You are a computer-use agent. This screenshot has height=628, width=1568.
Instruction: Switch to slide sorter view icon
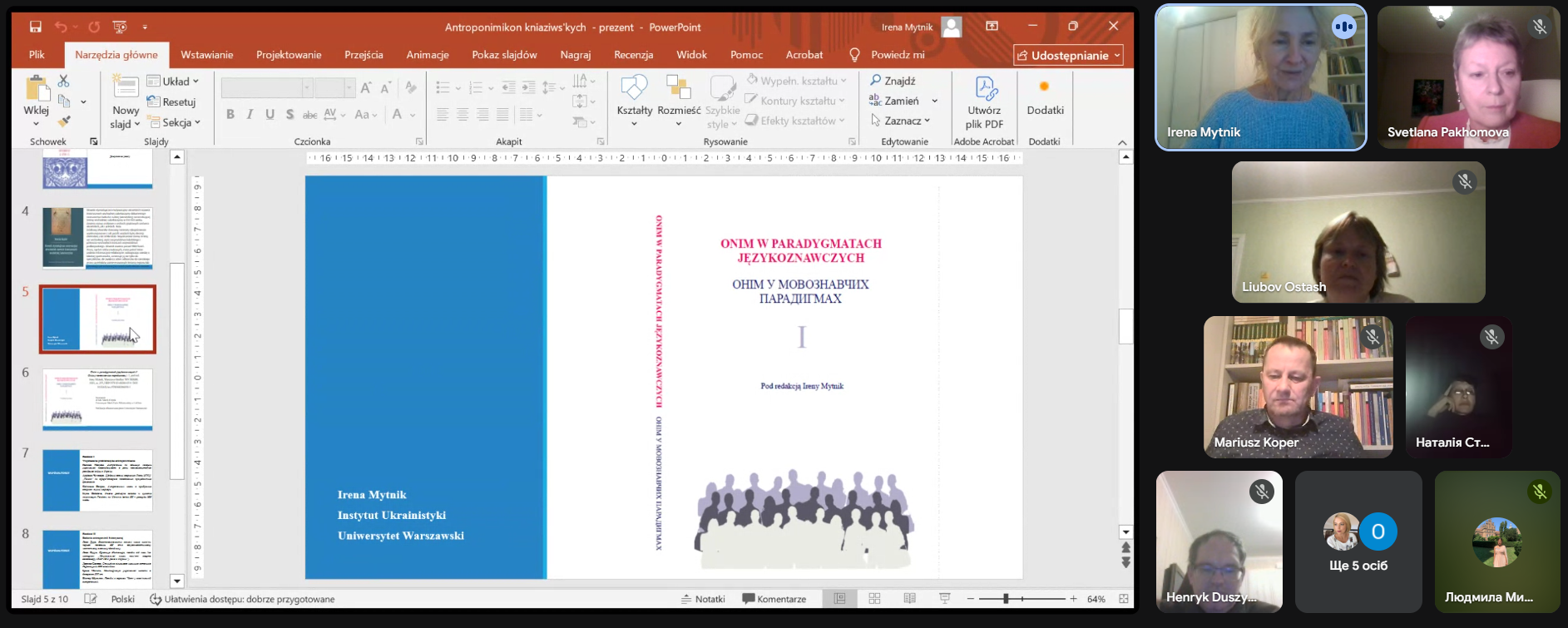point(874,599)
